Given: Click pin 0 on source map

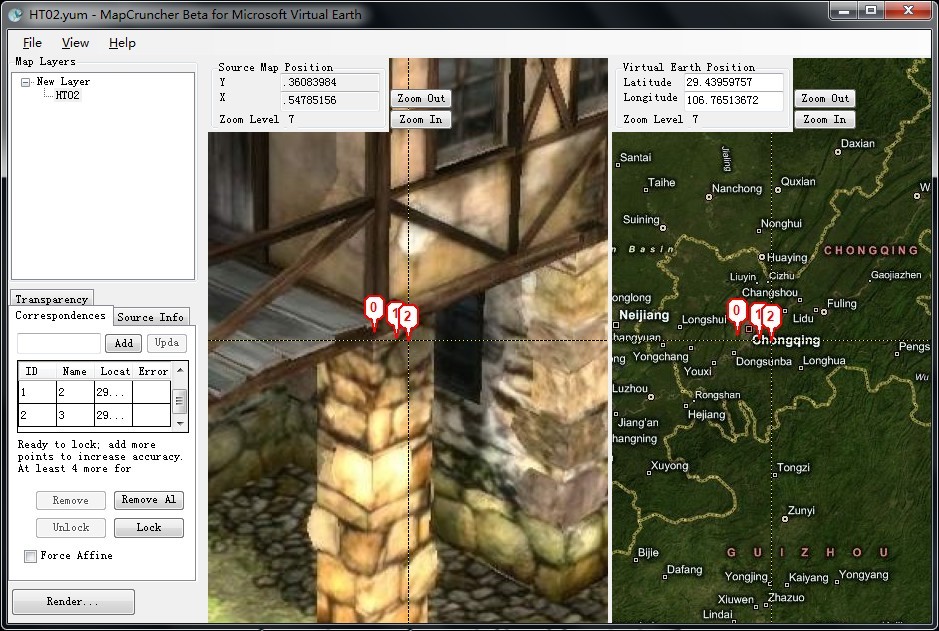Looking at the screenshot, I should coord(374,311).
